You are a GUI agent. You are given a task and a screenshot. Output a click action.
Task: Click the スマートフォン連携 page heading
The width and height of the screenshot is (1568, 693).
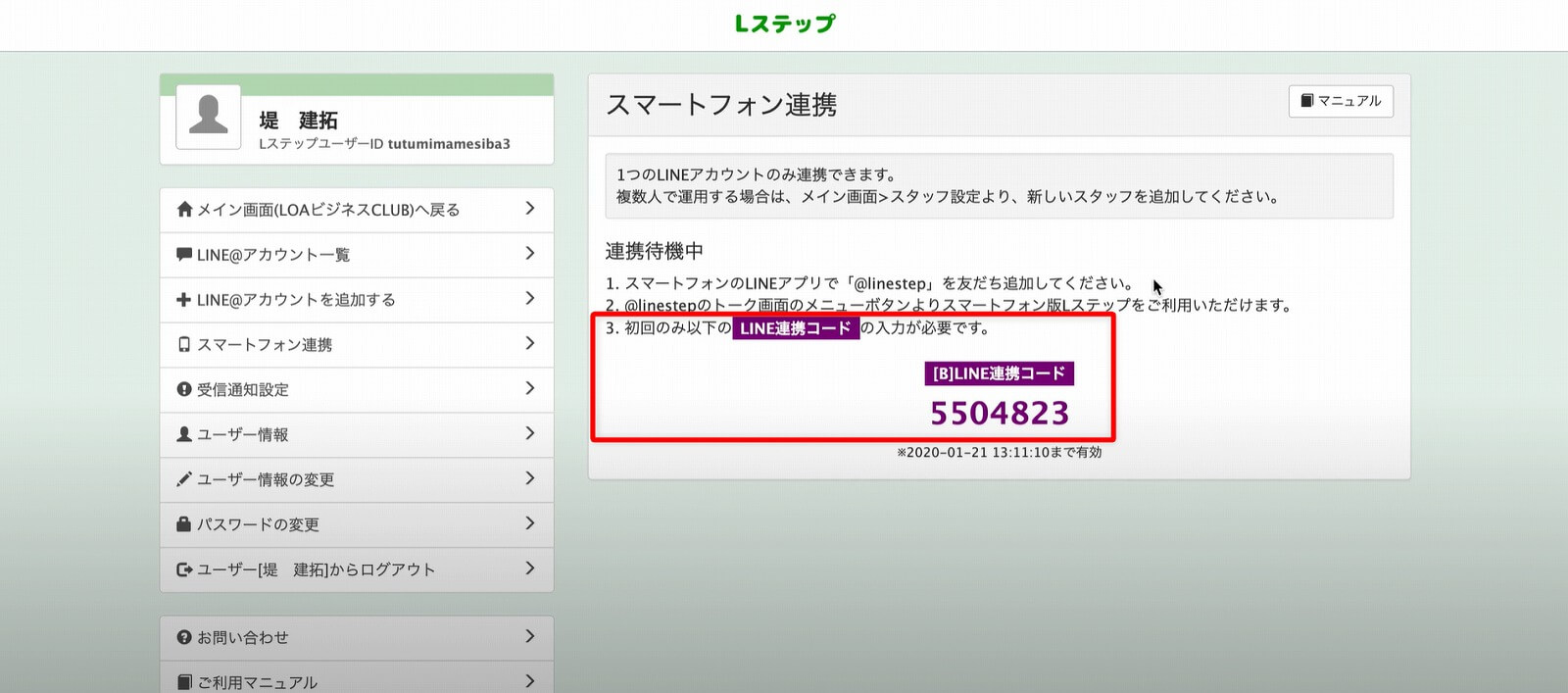tap(721, 105)
